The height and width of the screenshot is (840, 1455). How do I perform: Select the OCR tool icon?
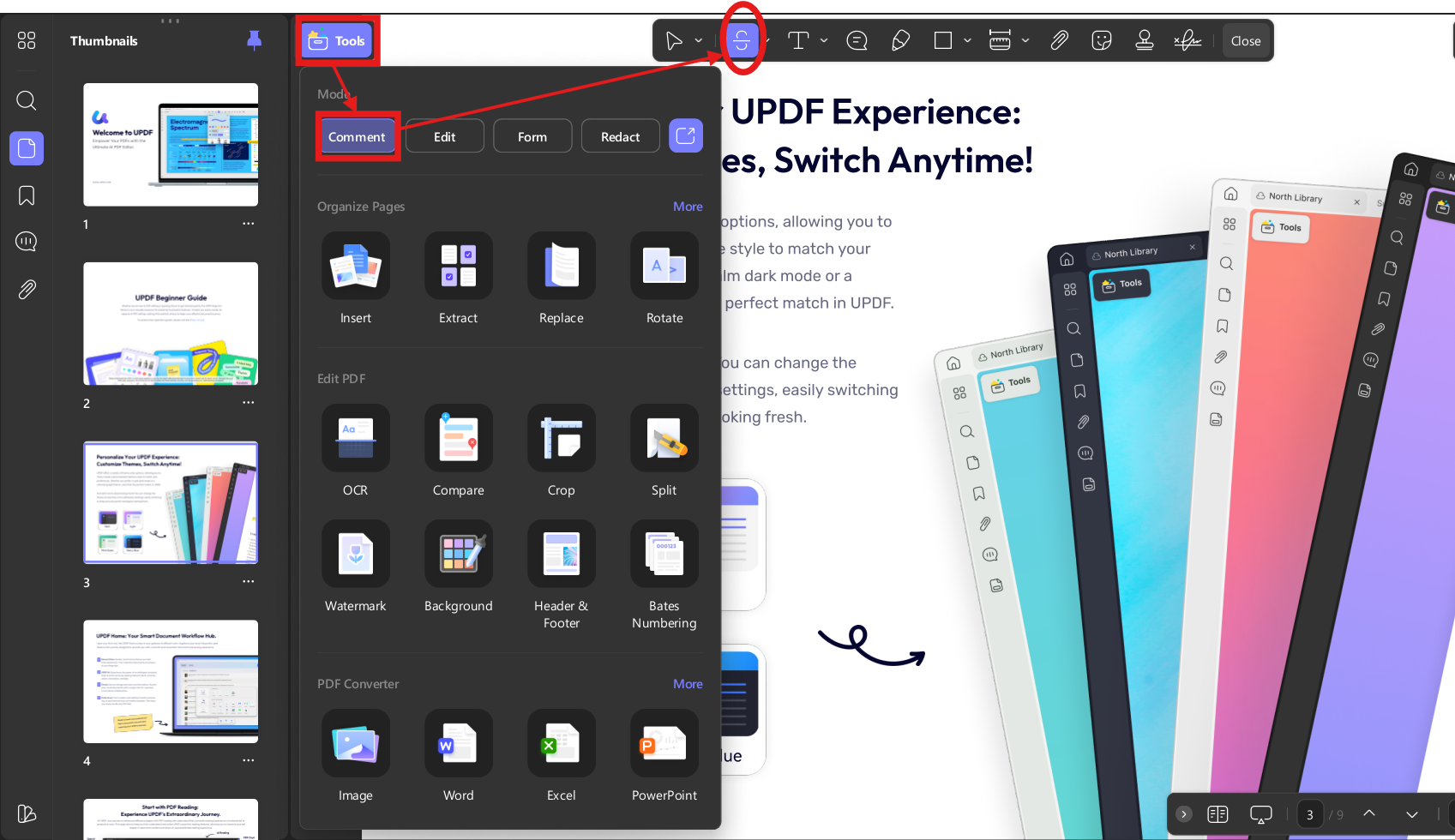pos(356,438)
